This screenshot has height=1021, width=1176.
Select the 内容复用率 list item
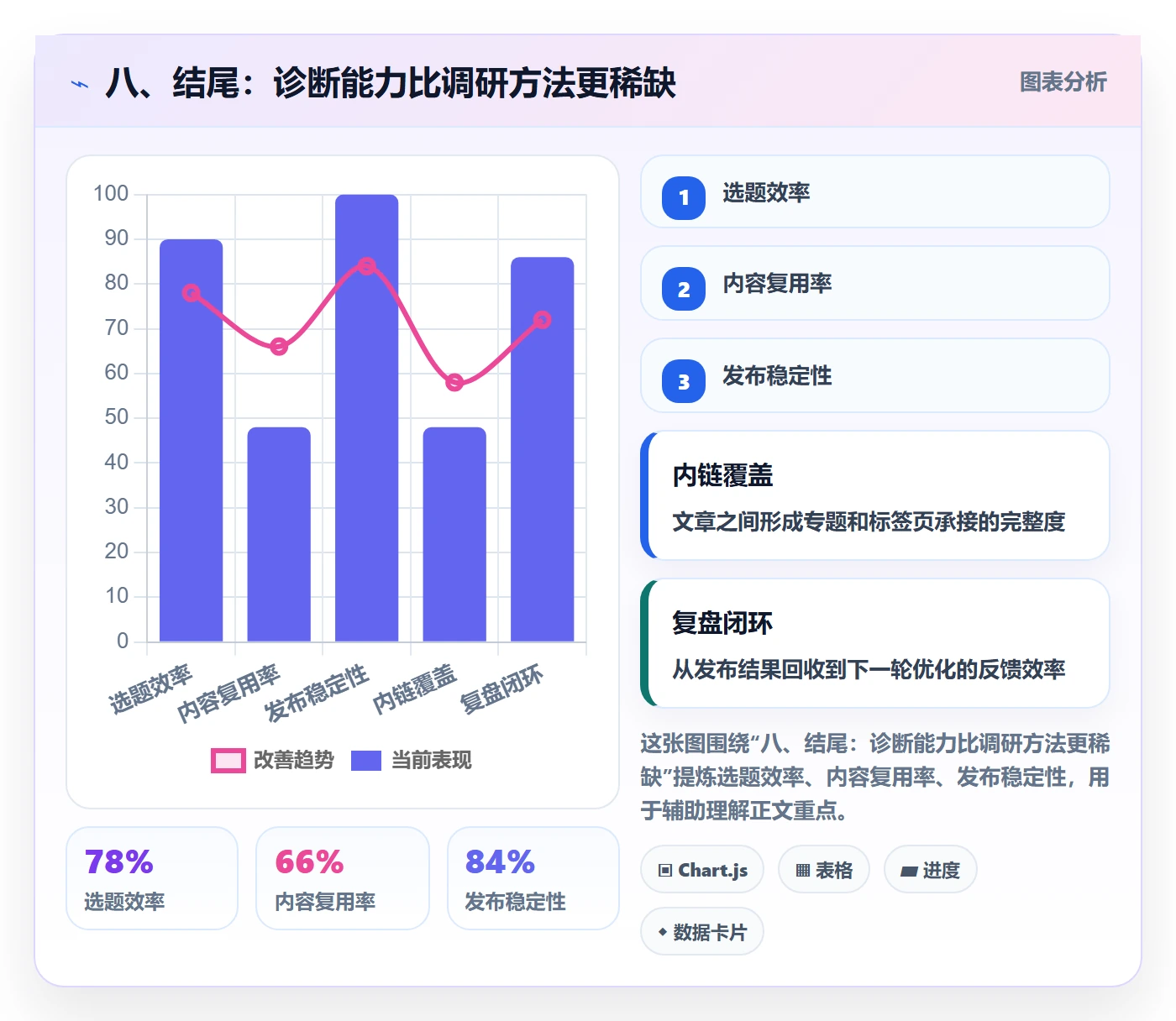tap(874, 283)
